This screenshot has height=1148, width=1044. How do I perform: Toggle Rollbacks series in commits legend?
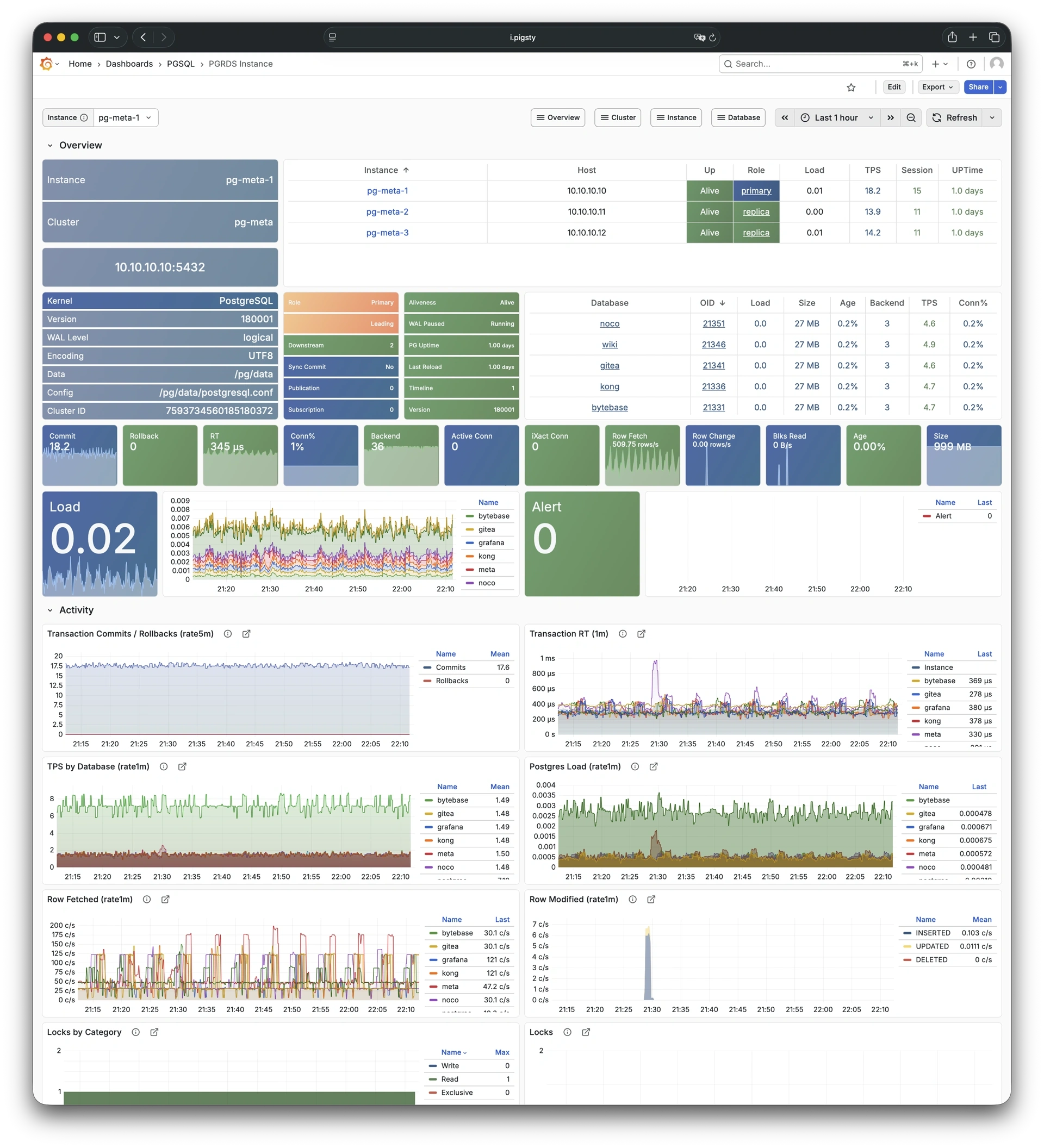(x=452, y=681)
